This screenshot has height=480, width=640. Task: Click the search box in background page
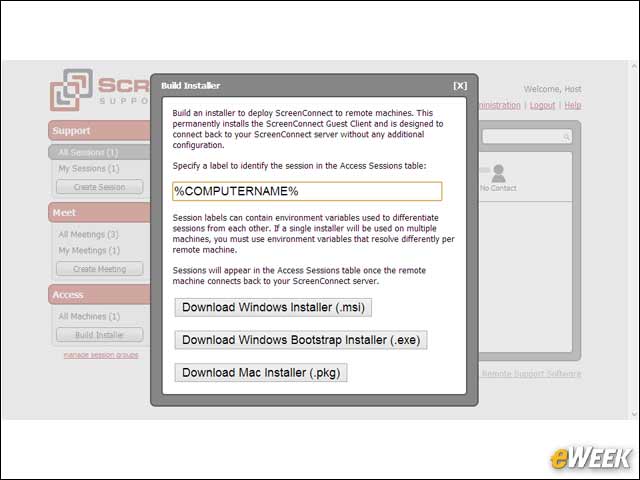[527, 137]
